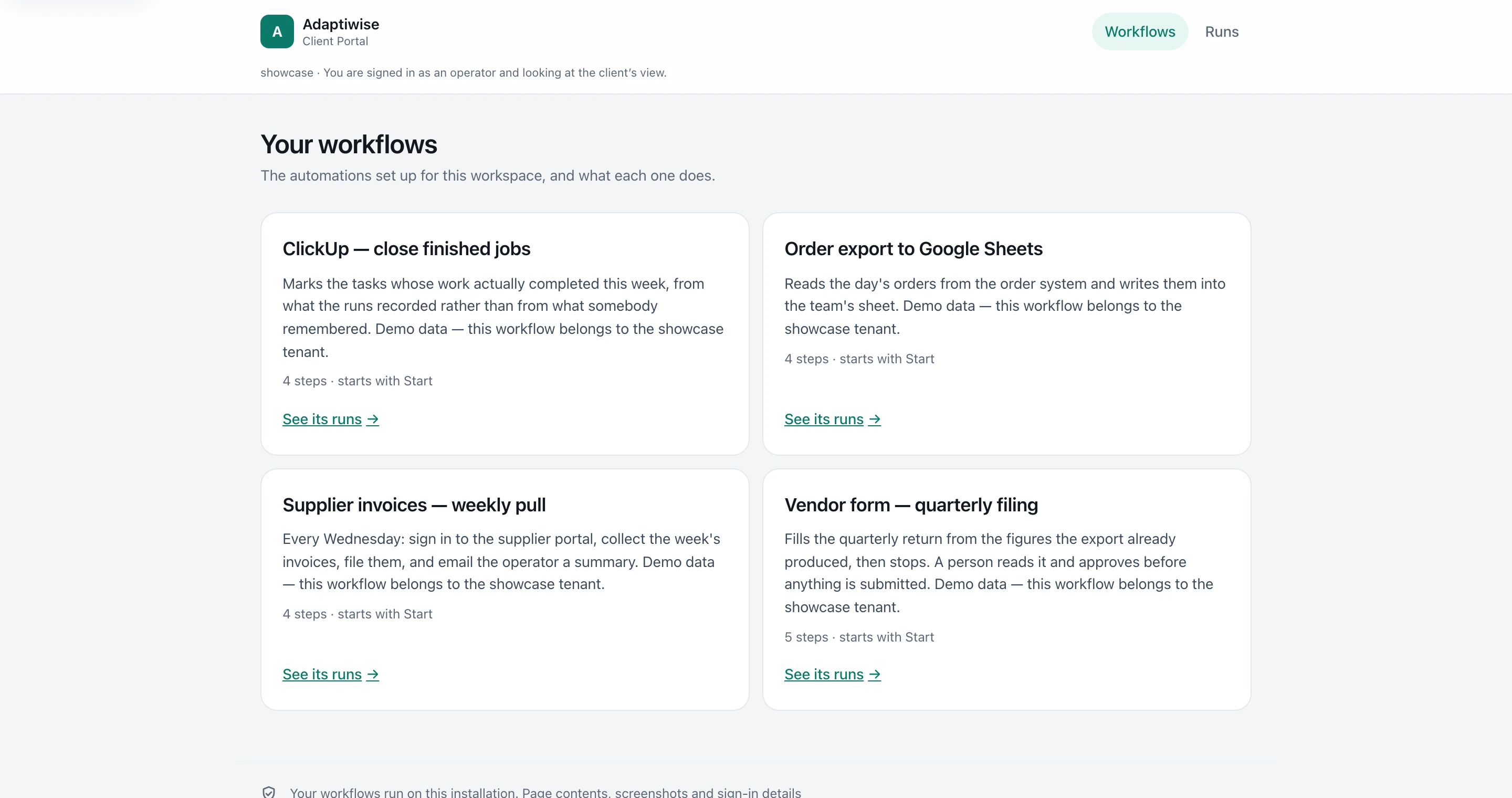See runs for Supplier invoices weekly pull
The width and height of the screenshot is (1512, 798).
pyautogui.click(x=330, y=674)
